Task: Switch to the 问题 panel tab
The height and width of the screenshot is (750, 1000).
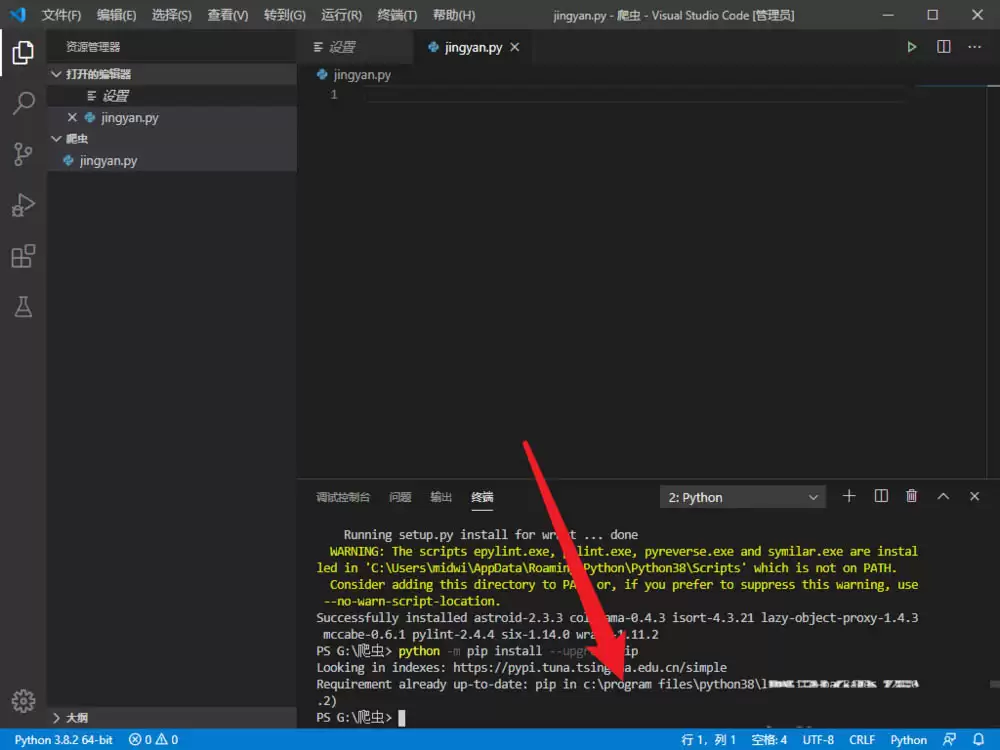Action: click(x=400, y=496)
